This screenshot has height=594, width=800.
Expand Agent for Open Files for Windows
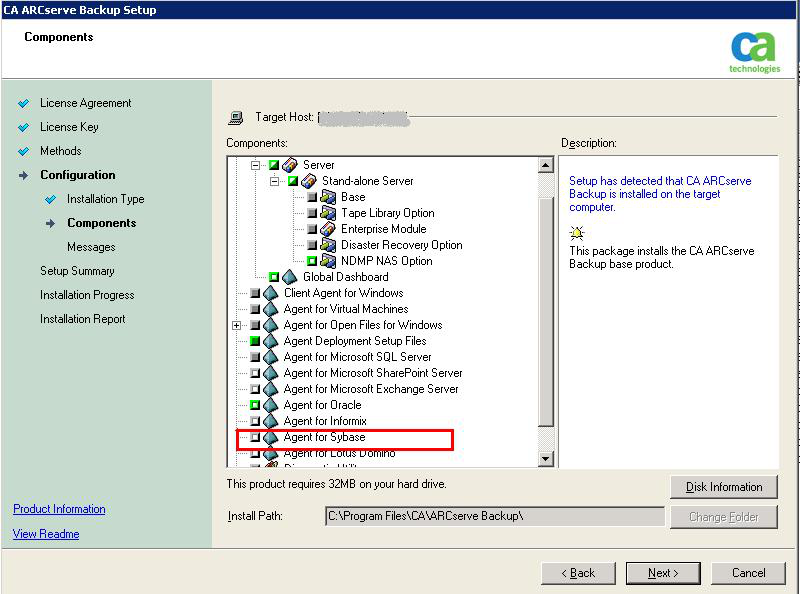pyautogui.click(x=237, y=325)
